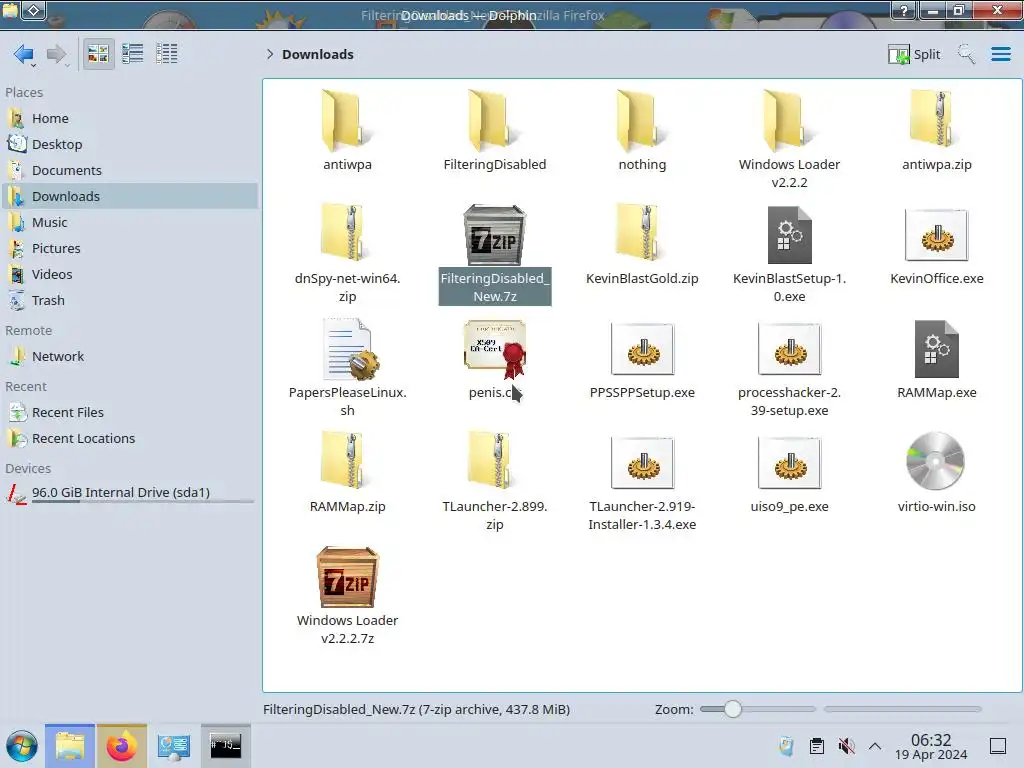1024x768 pixels.
Task: Open the window menu folder icon in titlebar
Action: pyautogui.click(x=10, y=10)
